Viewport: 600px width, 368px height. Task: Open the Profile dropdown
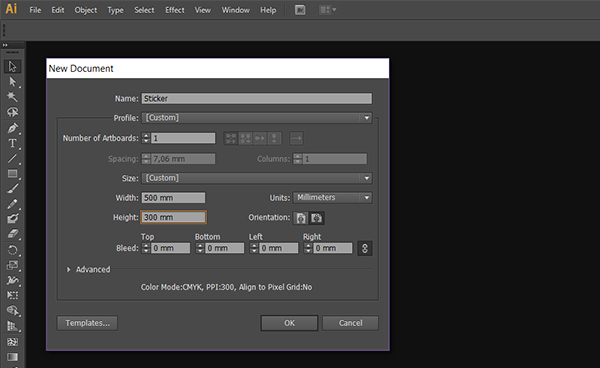coord(257,118)
